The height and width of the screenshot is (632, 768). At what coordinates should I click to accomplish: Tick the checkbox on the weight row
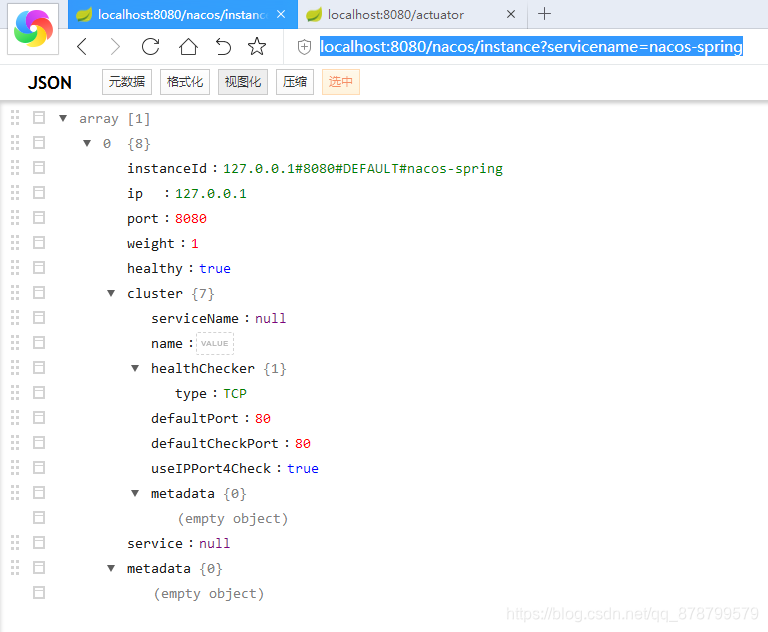click(39, 243)
